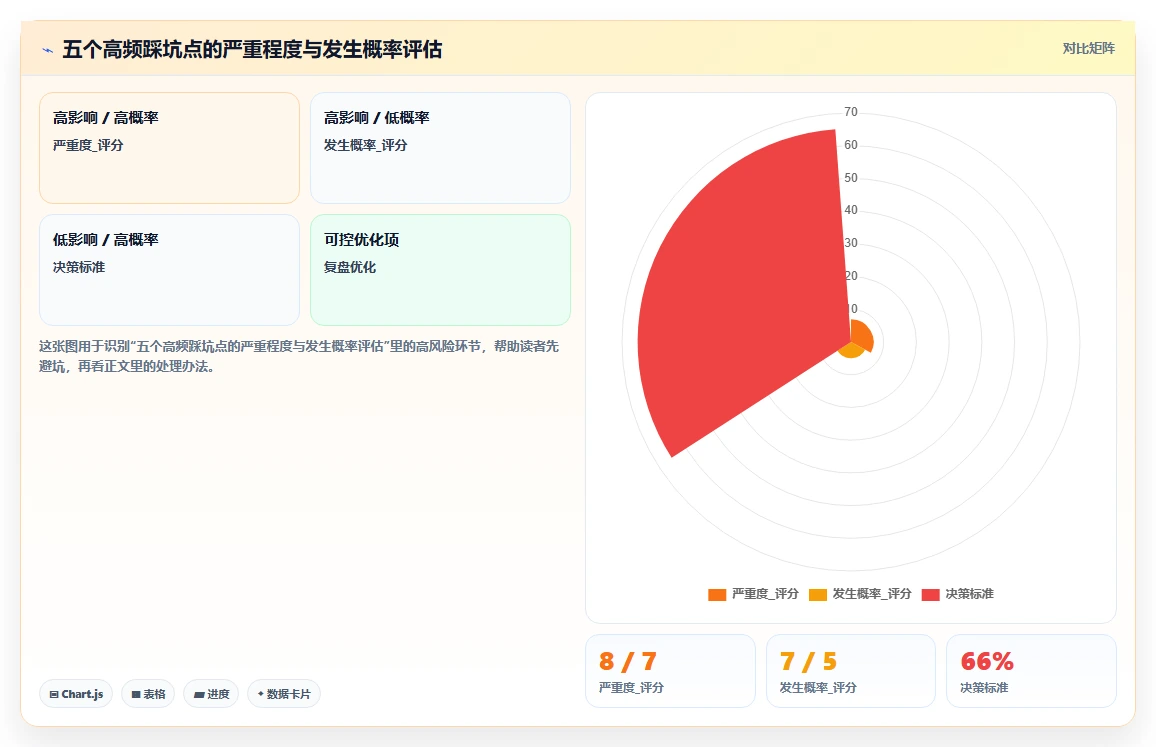Toggle 发生概率_评分 legend swatch in chart

(x=818, y=594)
